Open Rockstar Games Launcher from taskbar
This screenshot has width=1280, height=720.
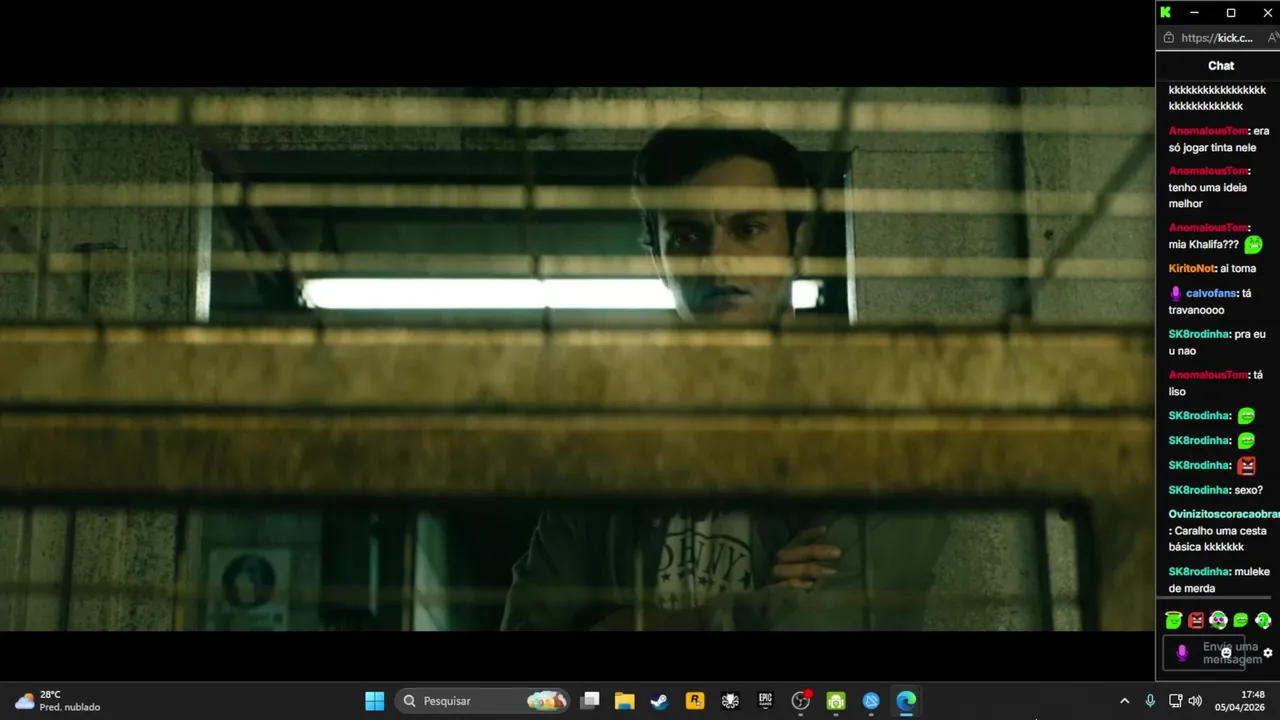click(695, 701)
